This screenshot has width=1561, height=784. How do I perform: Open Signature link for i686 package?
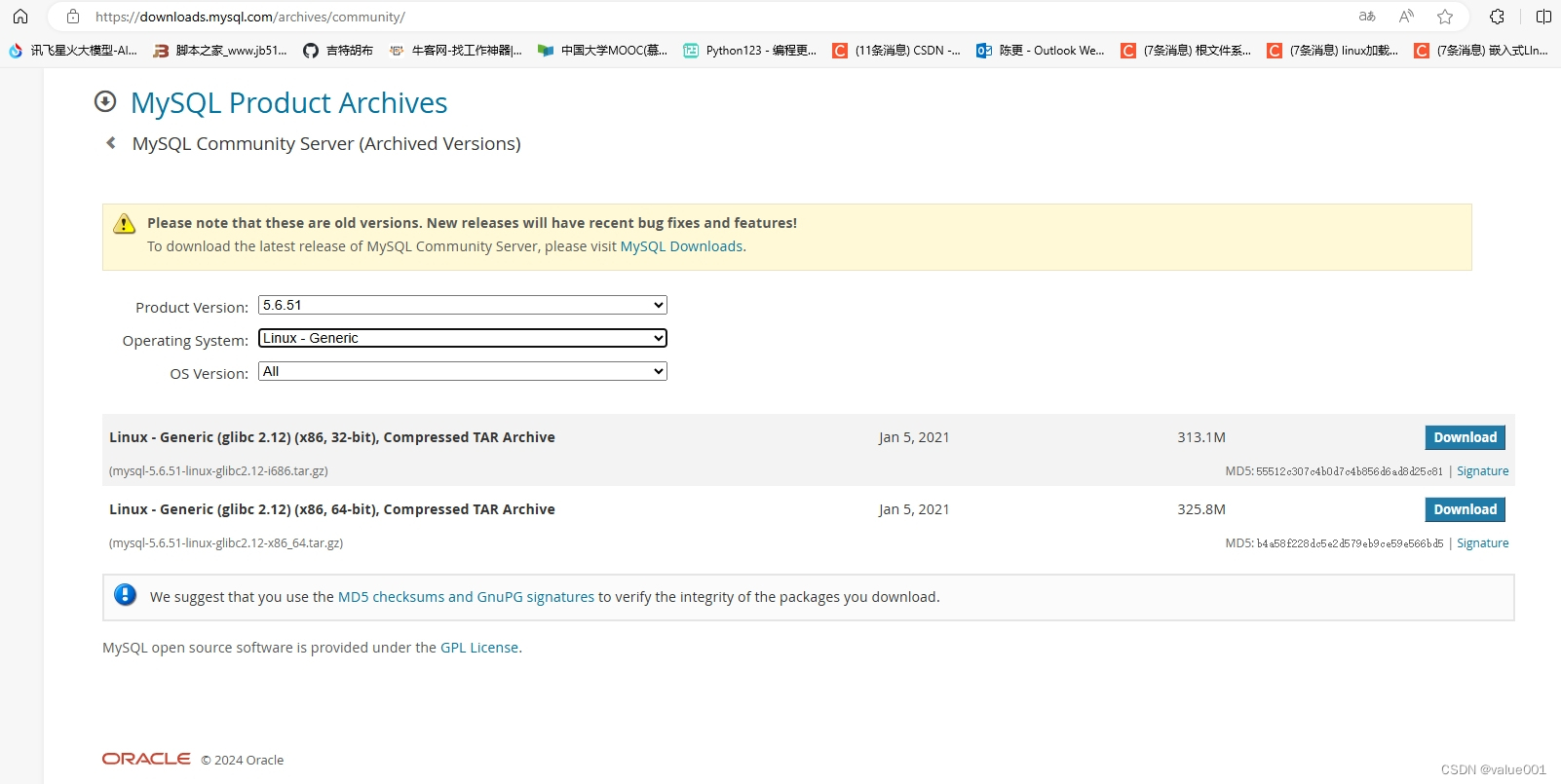[1482, 471]
